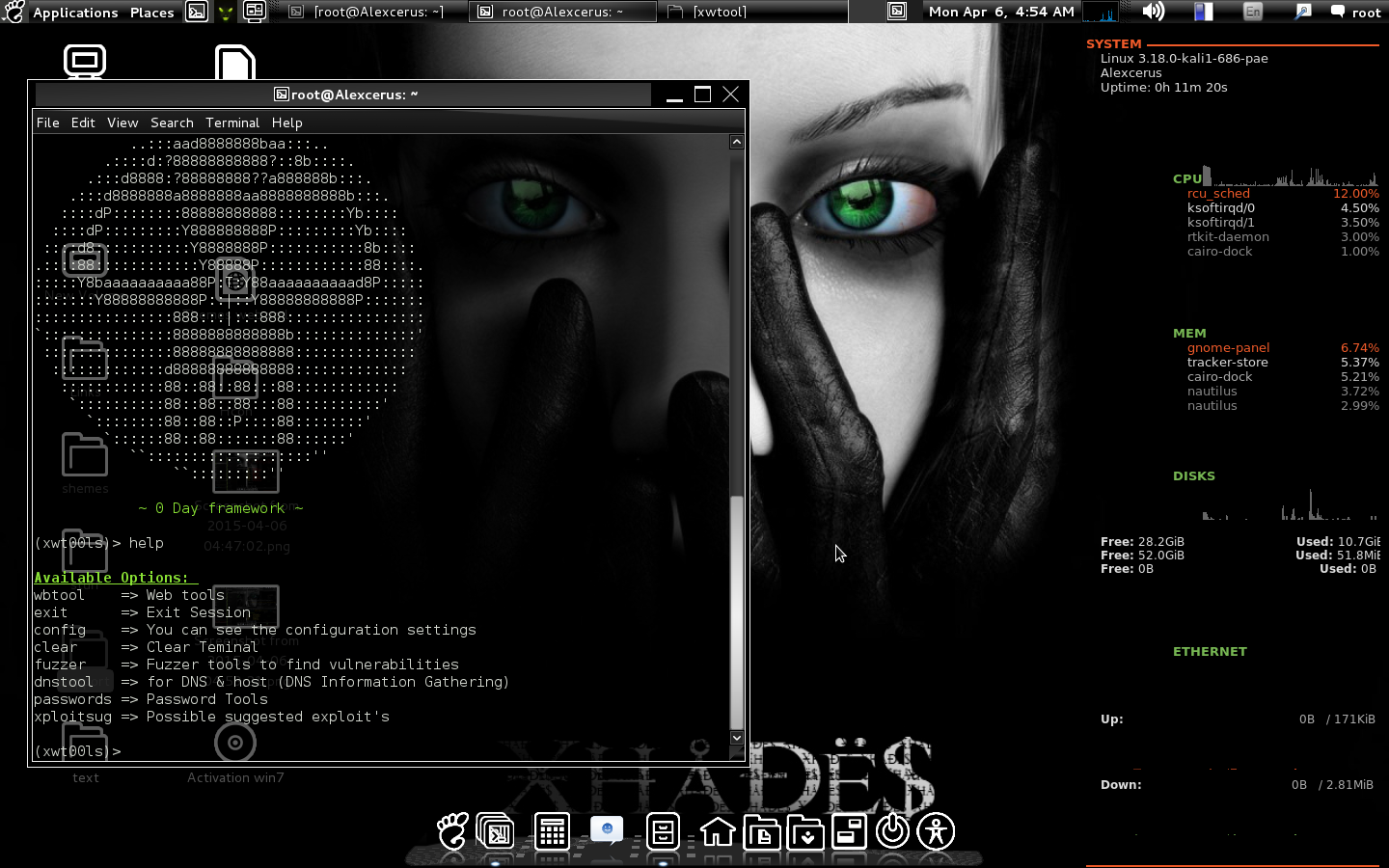Click the last (xwt00ls) > prompt line

click(x=77, y=751)
